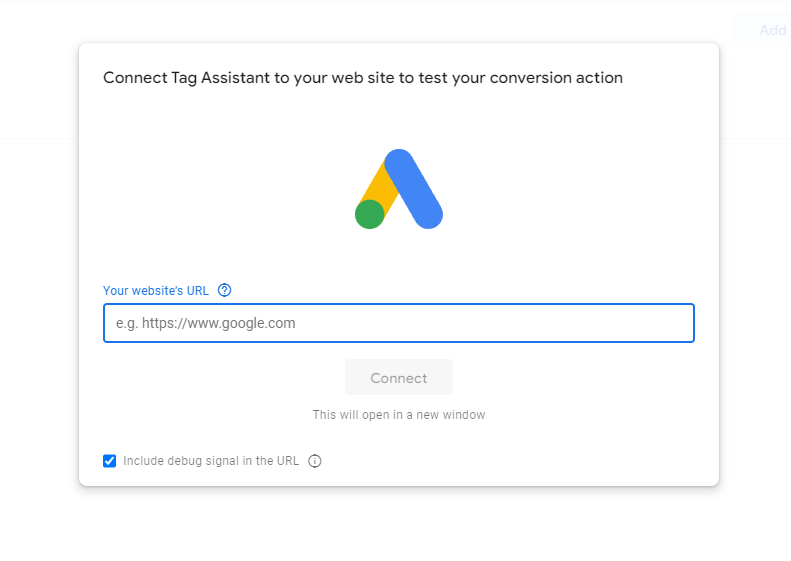Screen dimensions: 791x561
Task: Uncheck the "Include debug signal in the URL" checkbox
Action: (110, 461)
